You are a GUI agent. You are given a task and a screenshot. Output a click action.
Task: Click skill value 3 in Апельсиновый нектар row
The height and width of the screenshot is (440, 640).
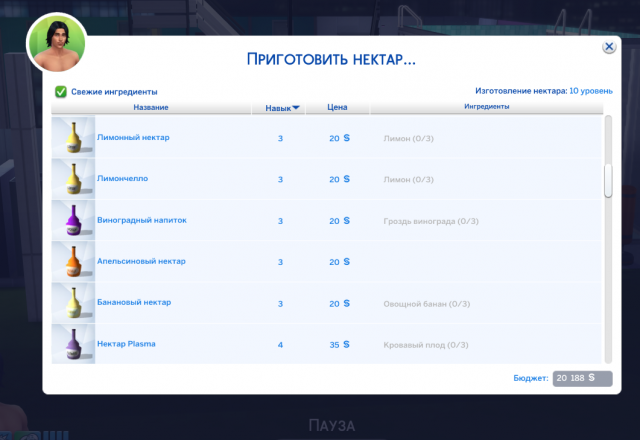[280, 262]
